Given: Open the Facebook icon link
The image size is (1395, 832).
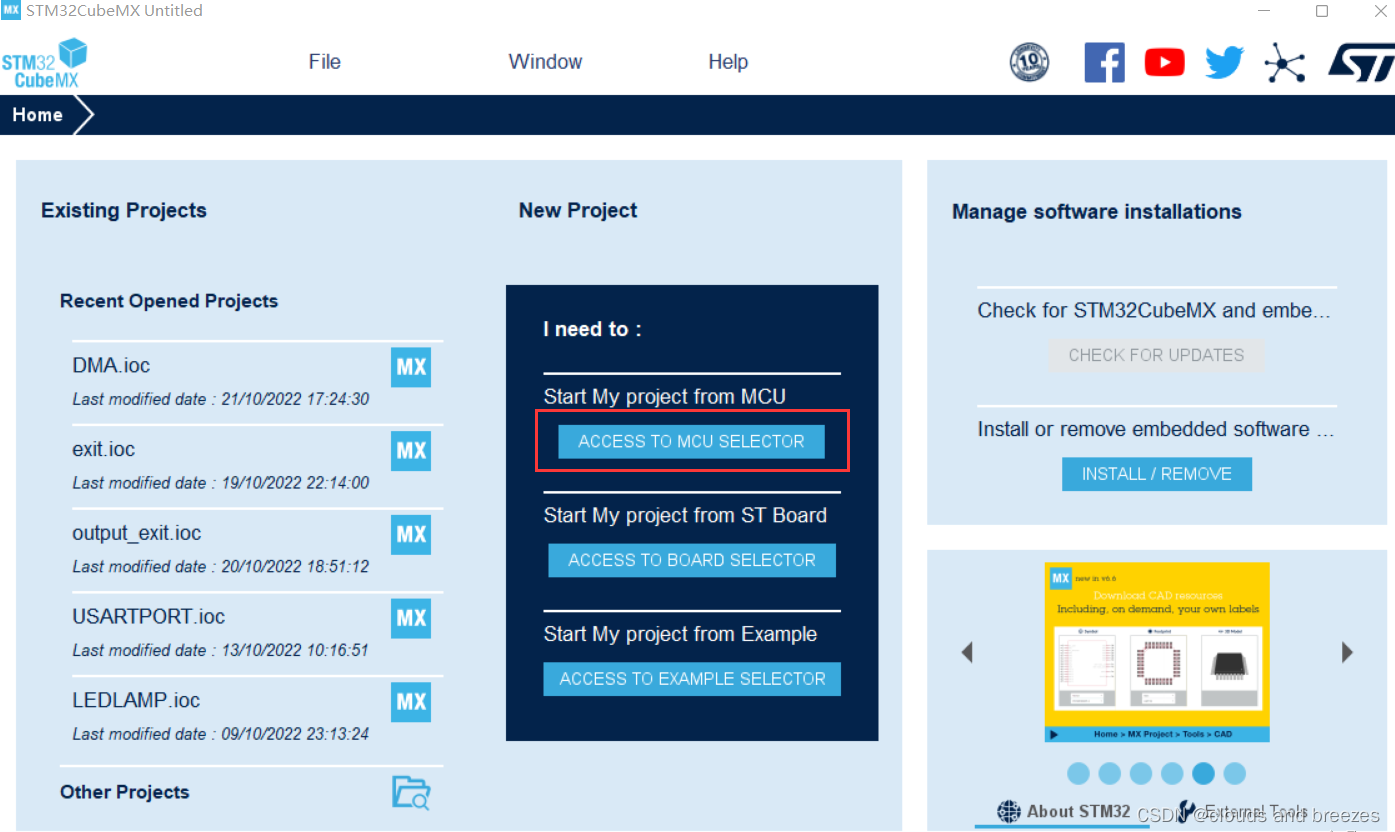Looking at the screenshot, I should (1104, 63).
